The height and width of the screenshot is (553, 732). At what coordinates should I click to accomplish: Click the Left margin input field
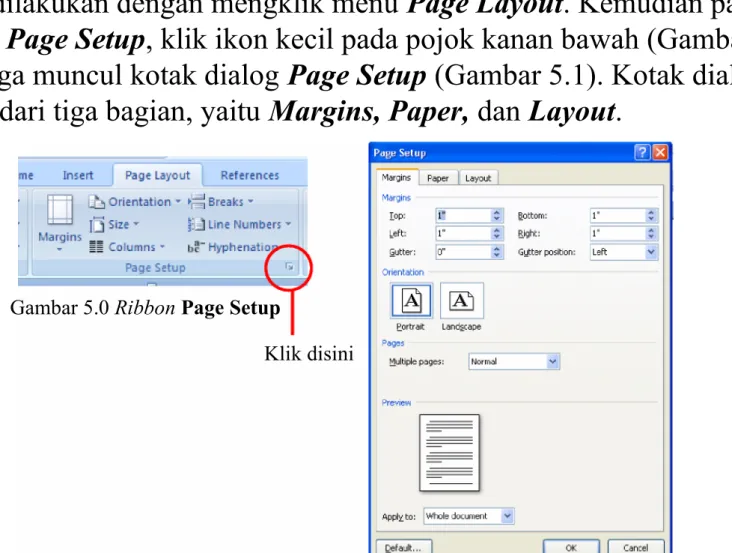[x=463, y=233]
